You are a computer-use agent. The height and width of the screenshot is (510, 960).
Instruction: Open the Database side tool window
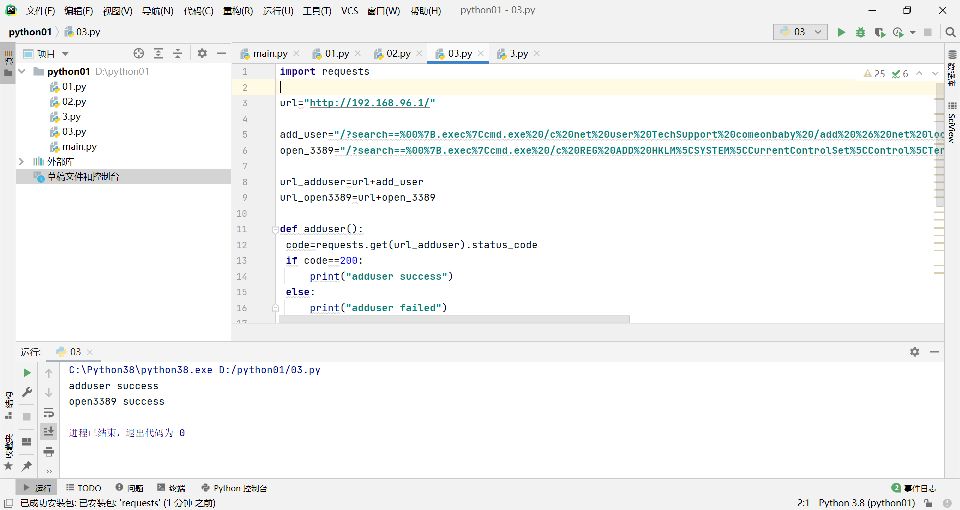(x=952, y=68)
